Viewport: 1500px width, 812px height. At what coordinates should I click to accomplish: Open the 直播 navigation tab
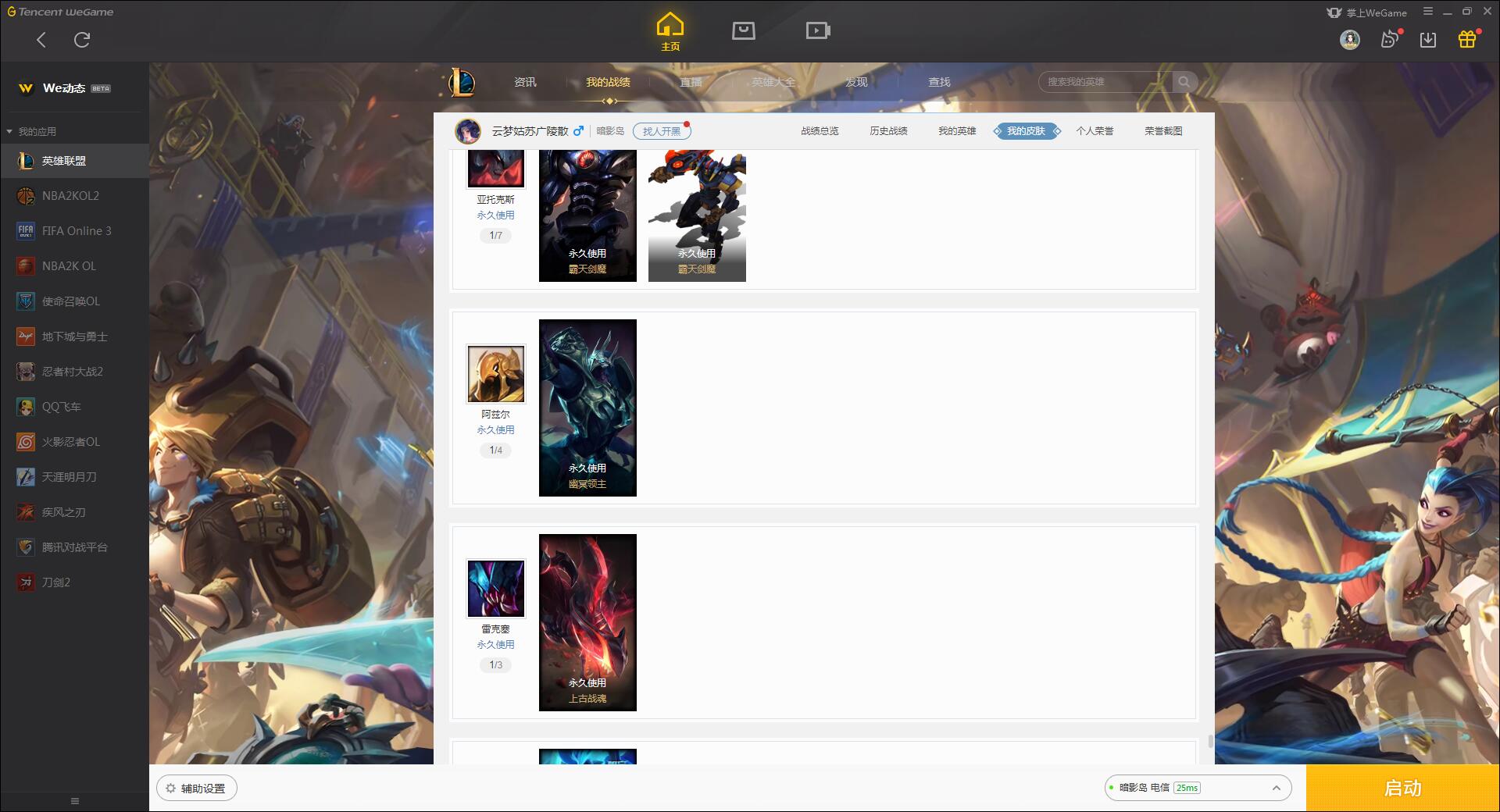click(x=691, y=82)
